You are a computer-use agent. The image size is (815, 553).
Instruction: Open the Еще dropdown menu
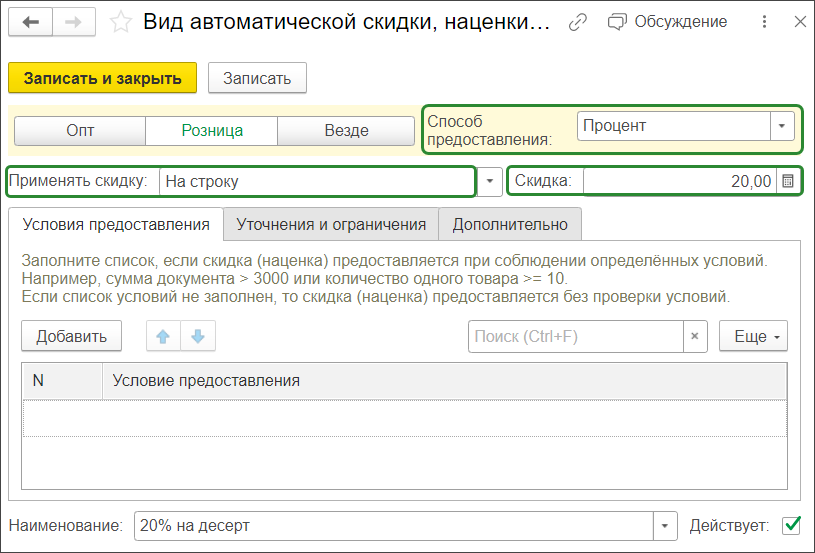tap(754, 336)
